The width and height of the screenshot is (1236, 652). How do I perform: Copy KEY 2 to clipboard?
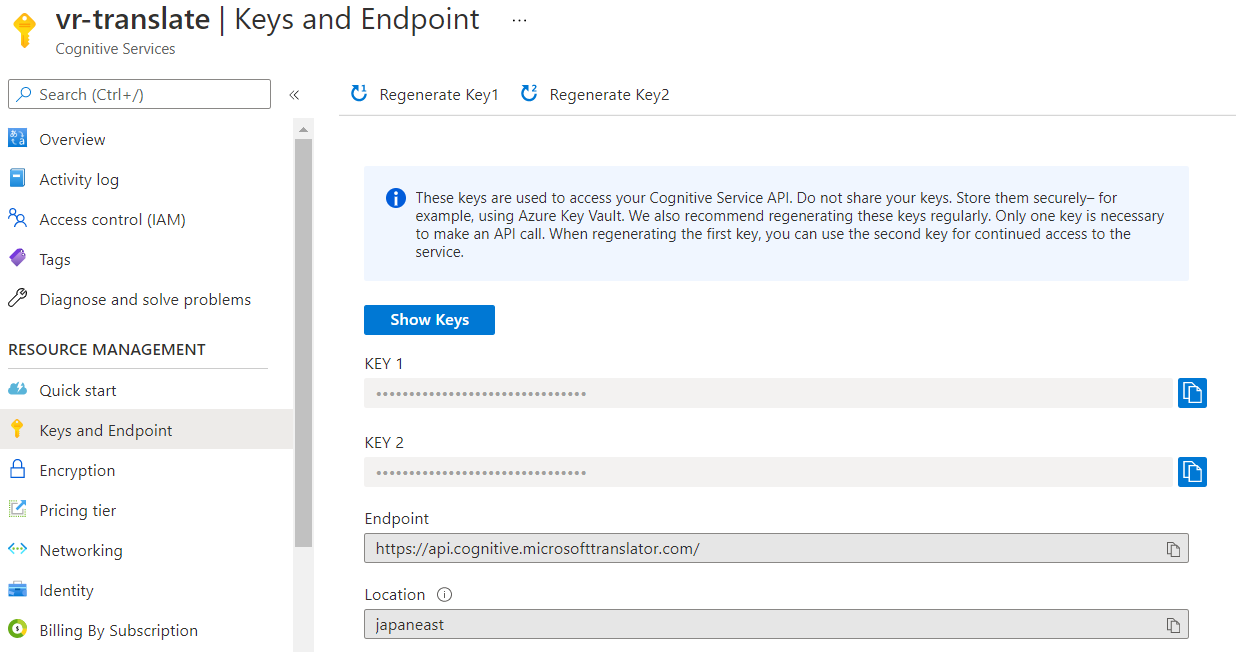point(1192,471)
